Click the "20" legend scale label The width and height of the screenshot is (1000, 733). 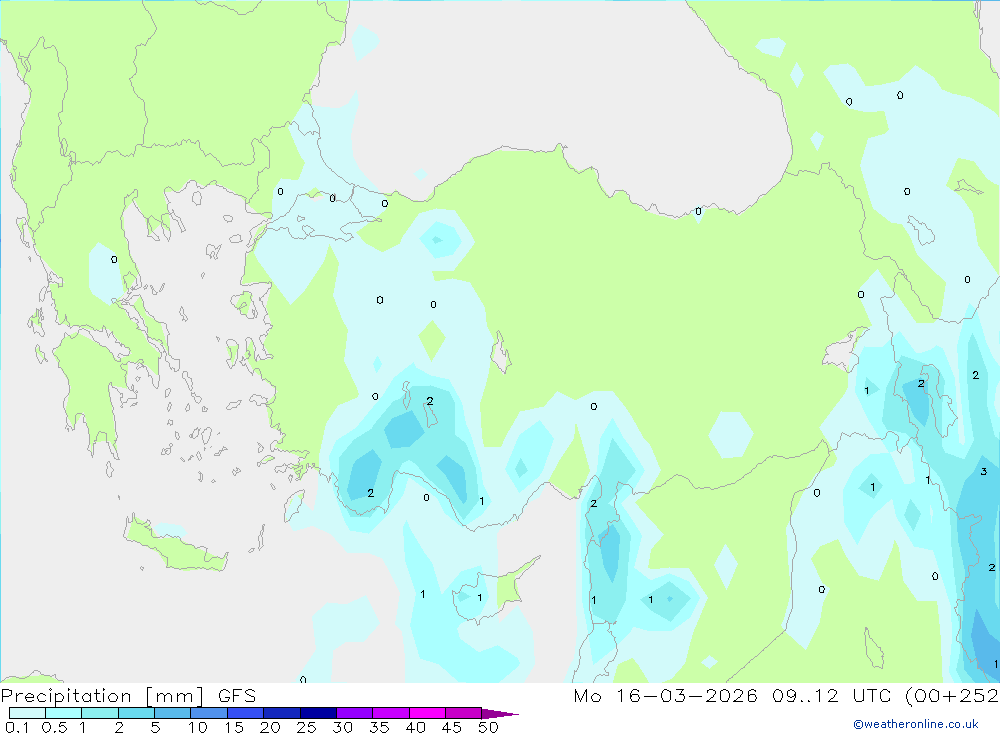click(x=270, y=727)
